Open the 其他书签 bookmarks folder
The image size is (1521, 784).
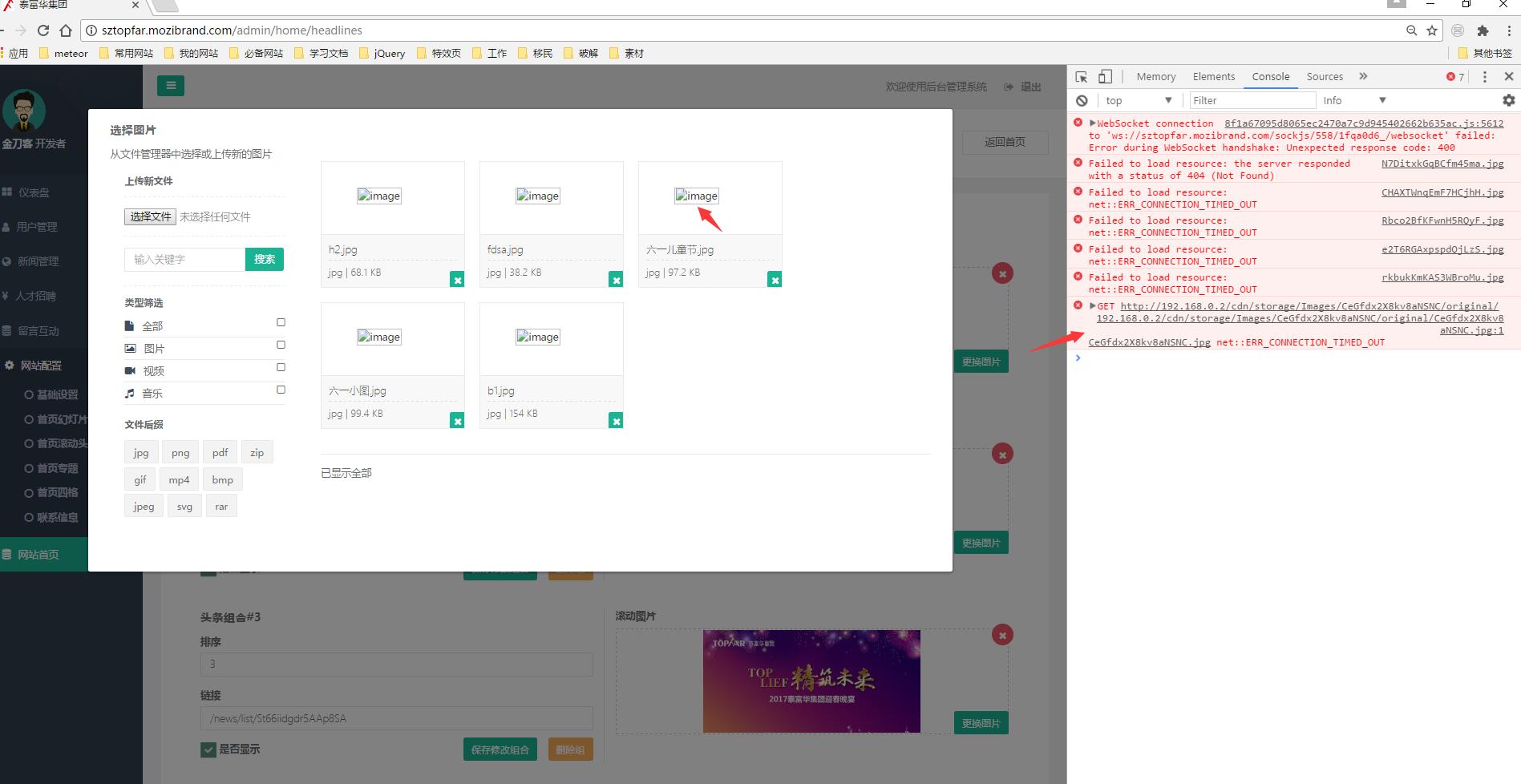point(1484,54)
